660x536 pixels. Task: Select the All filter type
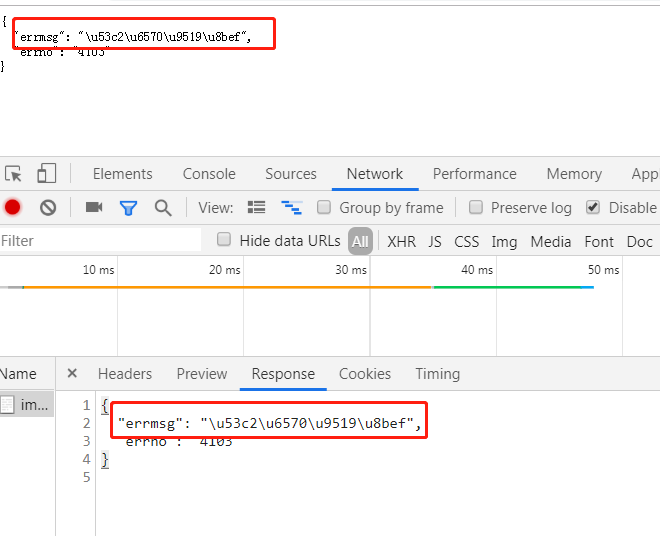[360, 241]
